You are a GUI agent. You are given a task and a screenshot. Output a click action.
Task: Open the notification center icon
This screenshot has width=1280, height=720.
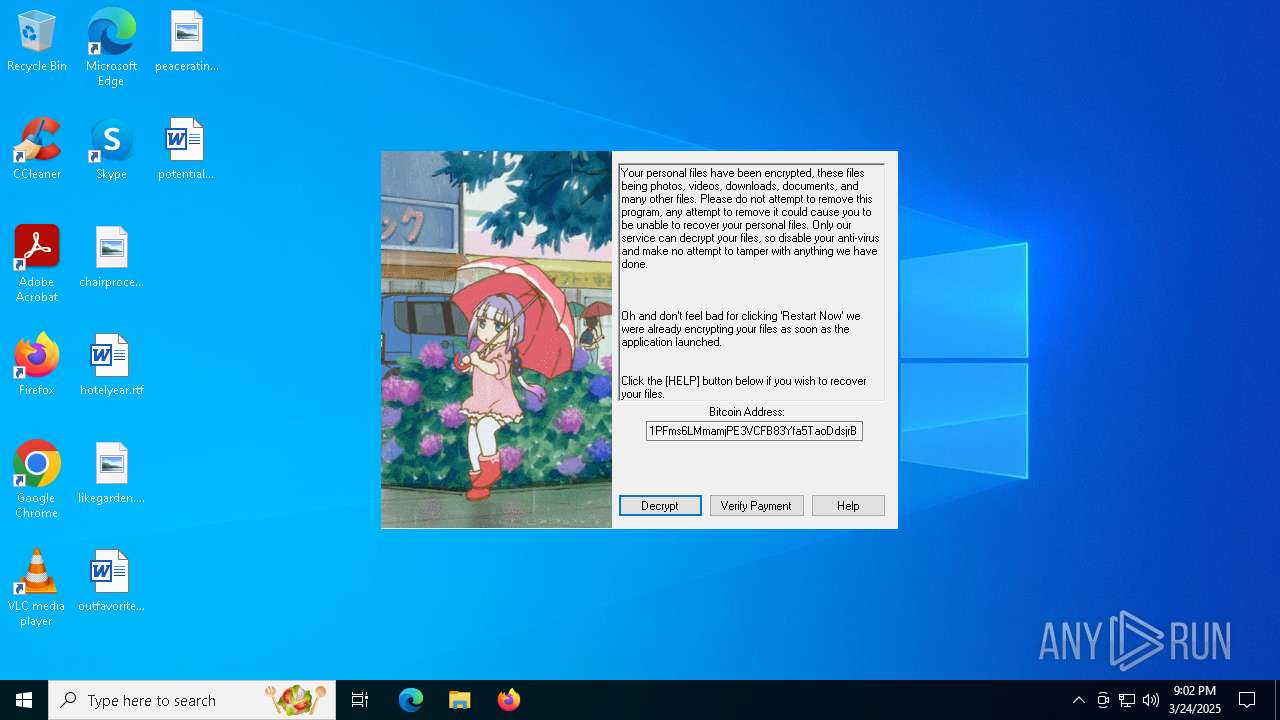(1247, 700)
